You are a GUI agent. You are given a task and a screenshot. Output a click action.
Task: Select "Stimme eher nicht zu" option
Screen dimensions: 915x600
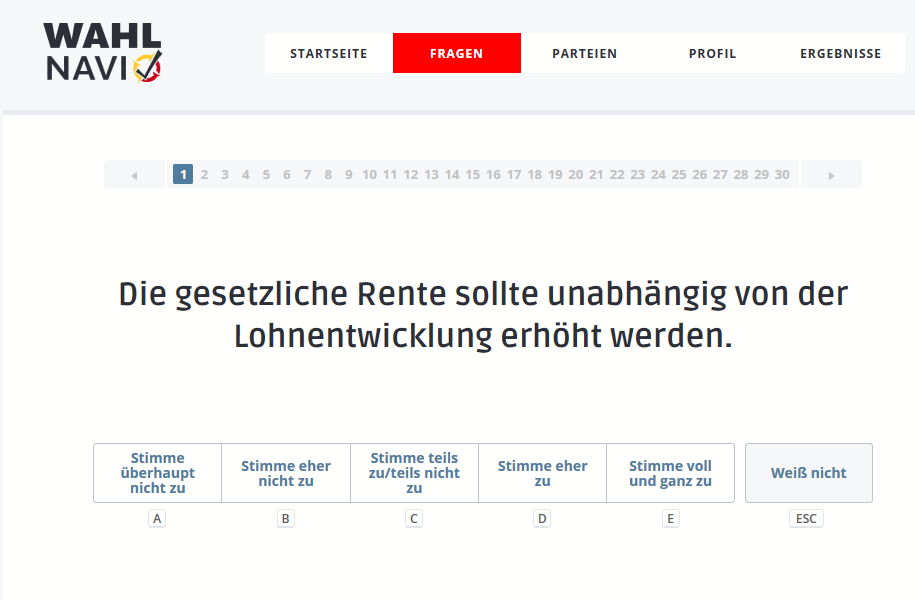(286, 473)
